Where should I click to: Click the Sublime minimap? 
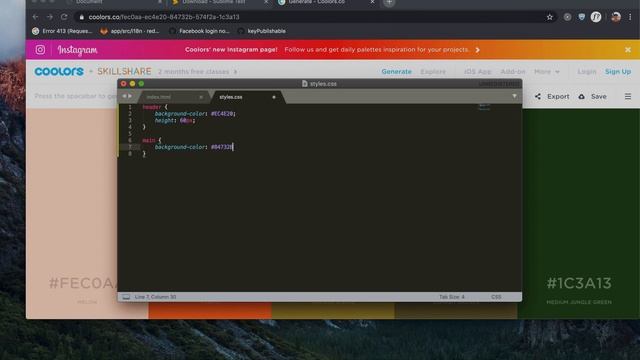point(484,107)
